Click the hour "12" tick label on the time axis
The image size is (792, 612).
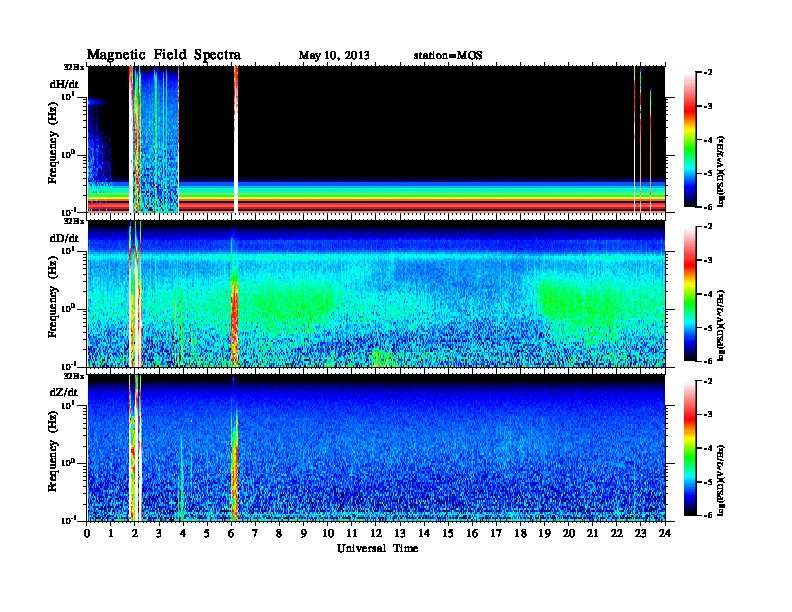376,533
